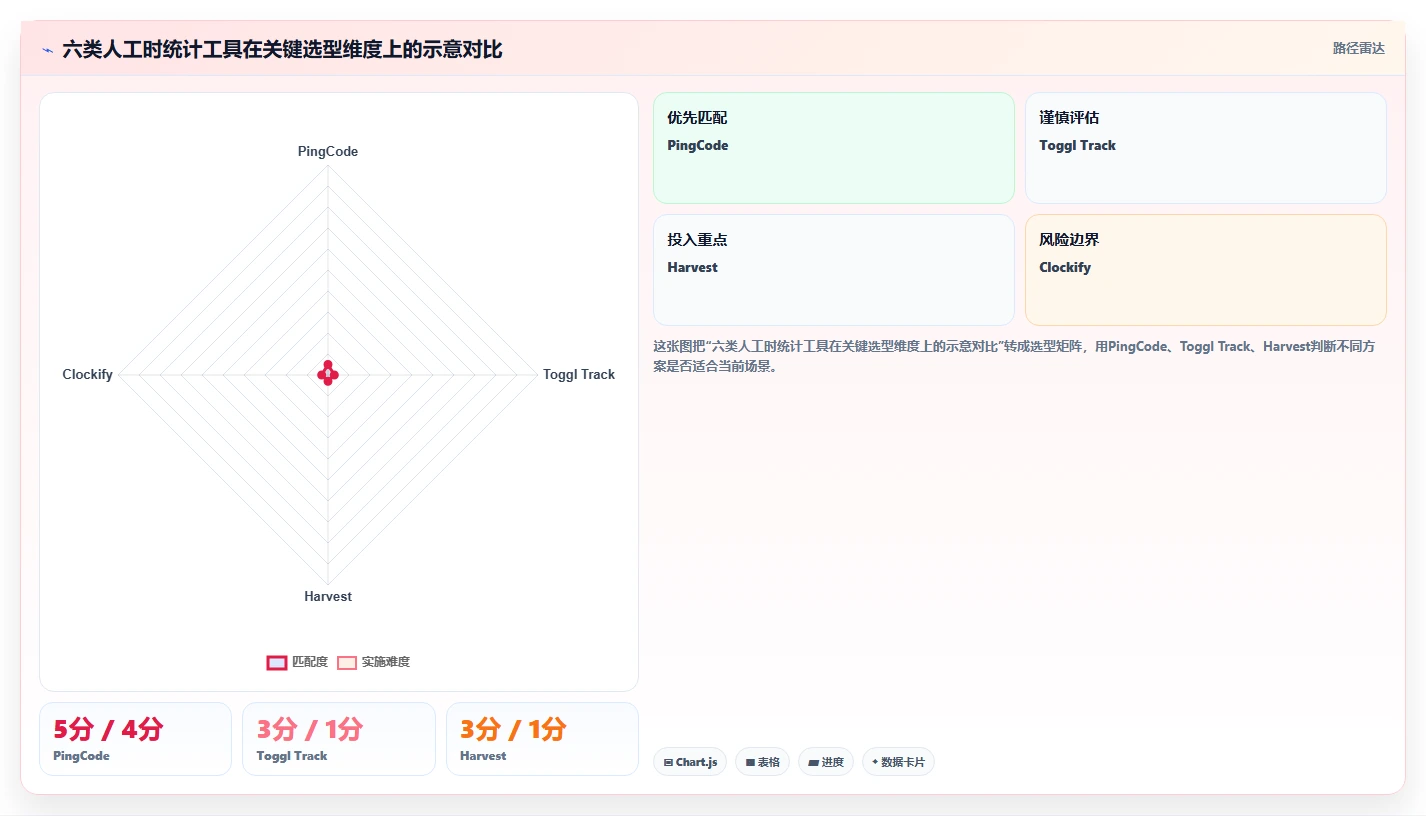
Task: Click the red data points at radar center
Action: coord(328,373)
